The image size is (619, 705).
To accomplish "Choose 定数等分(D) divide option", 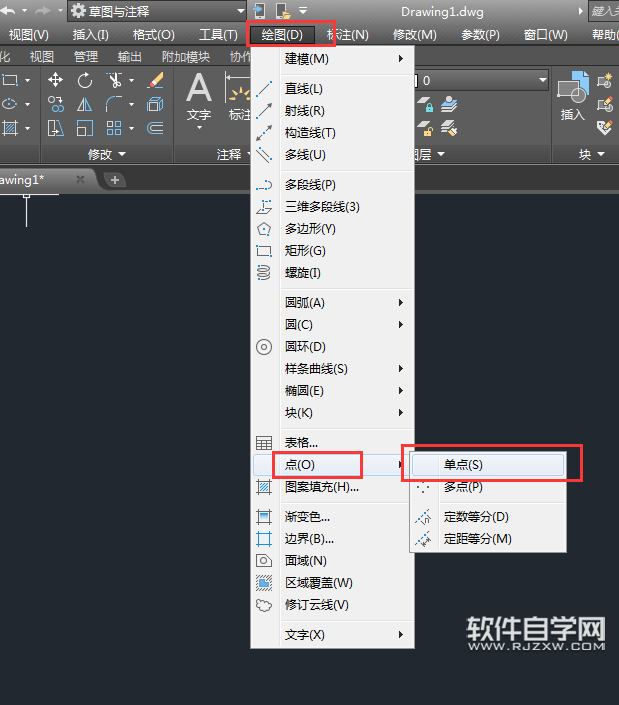I will coord(488,517).
